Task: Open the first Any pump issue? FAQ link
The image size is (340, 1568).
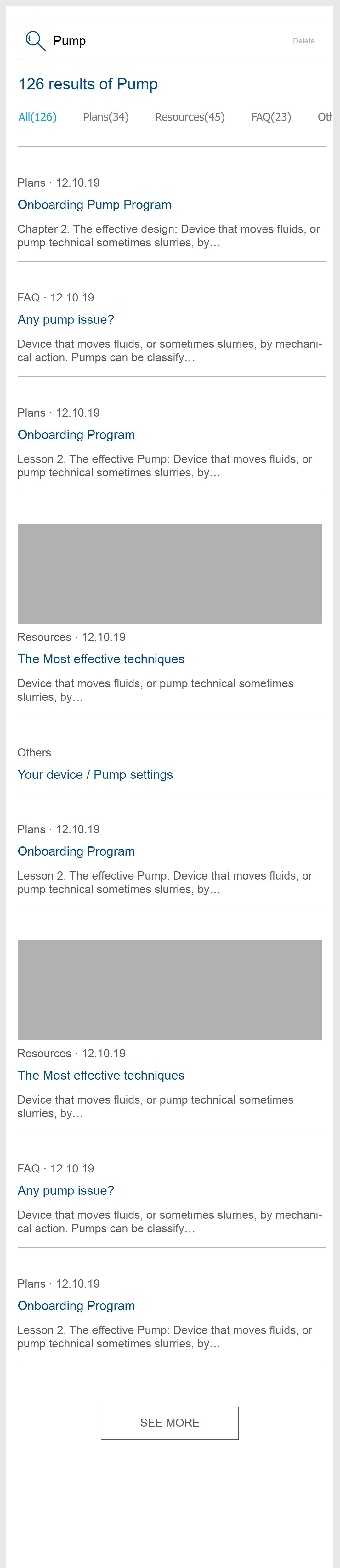Action: [x=66, y=320]
